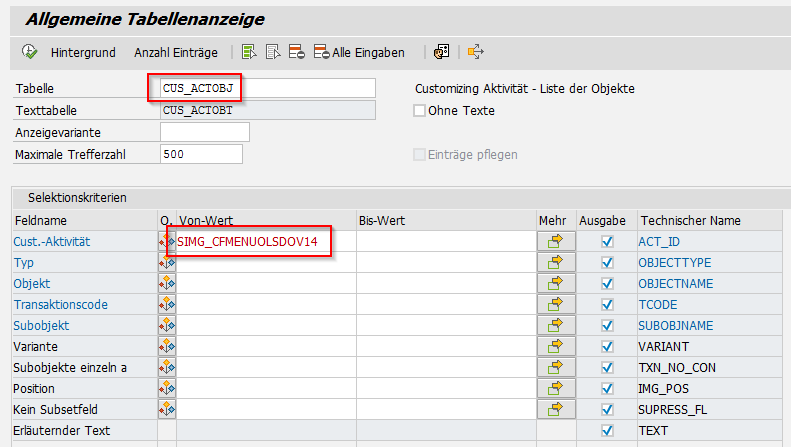791x447 pixels.
Task: Click the green list selection fields icon
Action: (249, 51)
